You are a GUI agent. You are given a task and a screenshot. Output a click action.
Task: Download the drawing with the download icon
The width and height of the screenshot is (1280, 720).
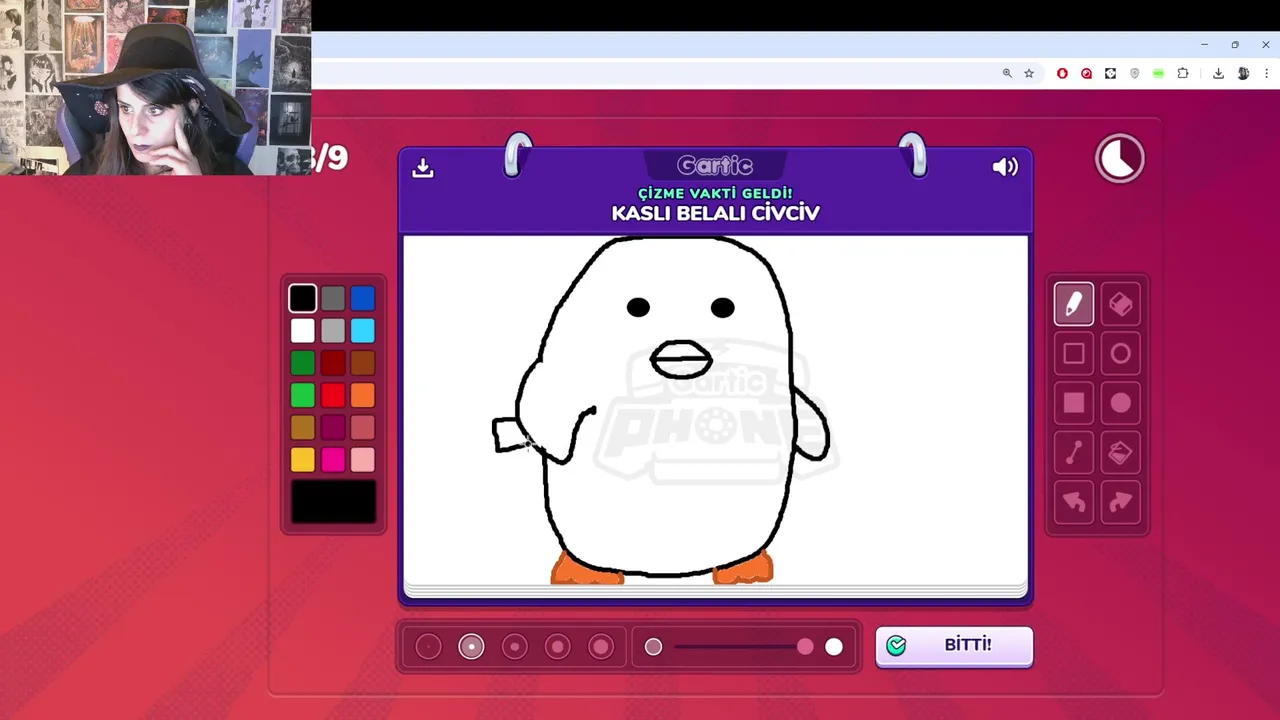[x=423, y=168]
